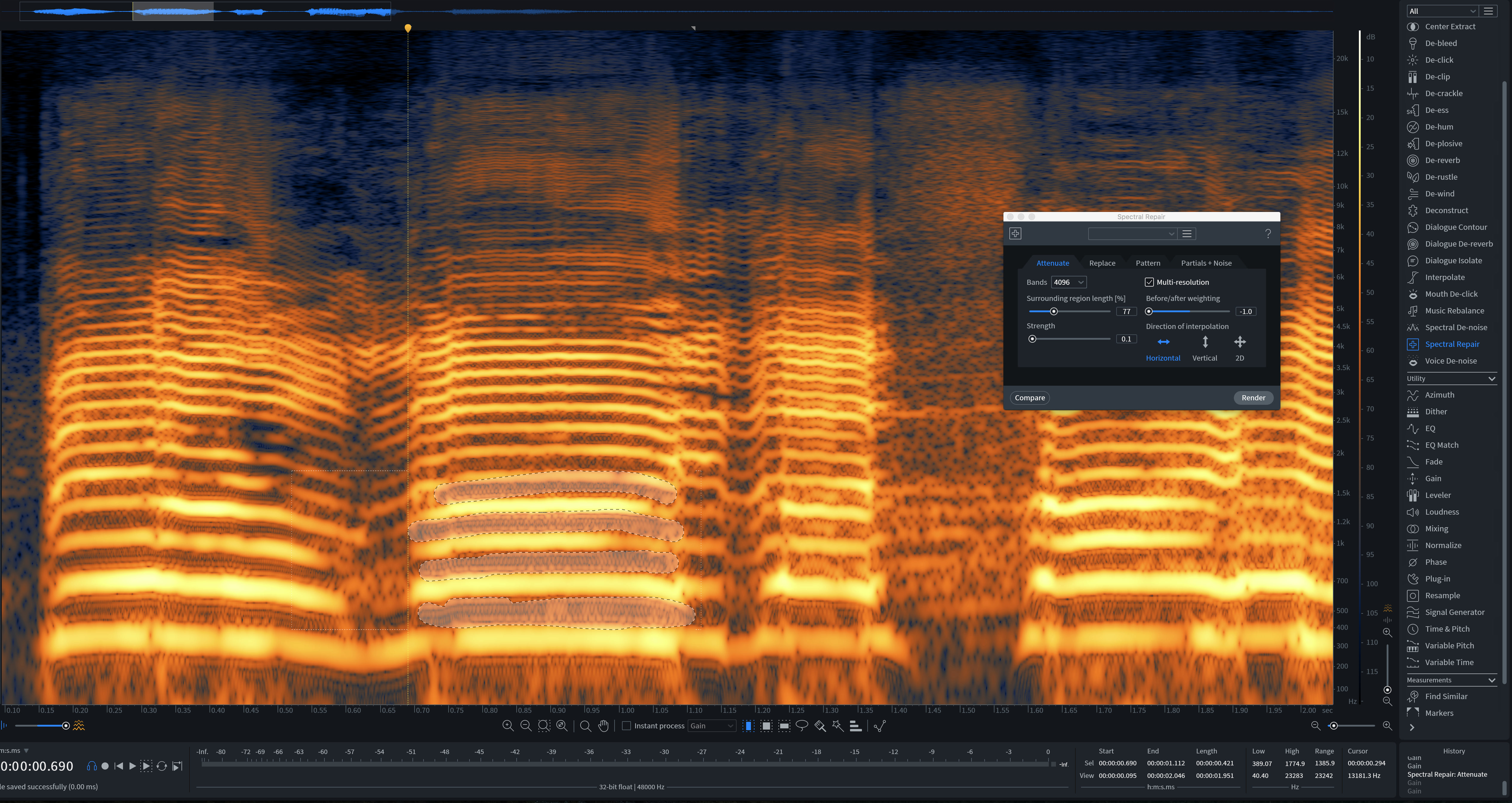Open the Instant process Gain dropdown

pyautogui.click(x=712, y=726)
